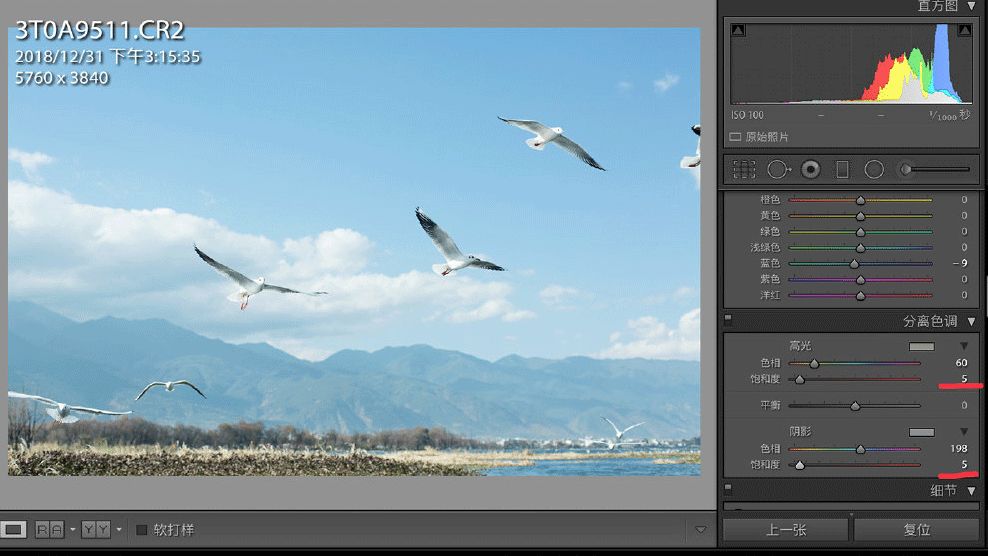
Task: Click the 平衡 value field
Action: pyautogui.click(x=964, y=405)
